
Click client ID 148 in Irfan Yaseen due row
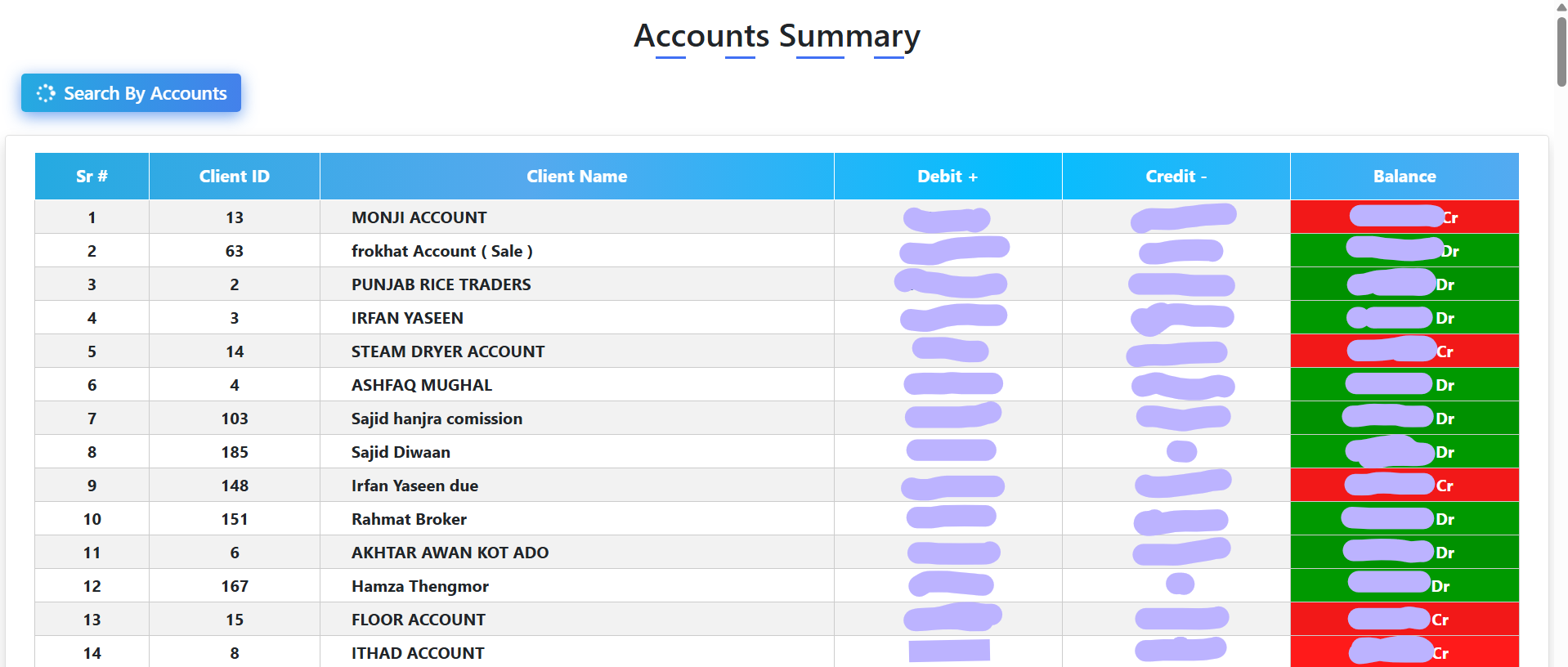(x=235, y=486)
